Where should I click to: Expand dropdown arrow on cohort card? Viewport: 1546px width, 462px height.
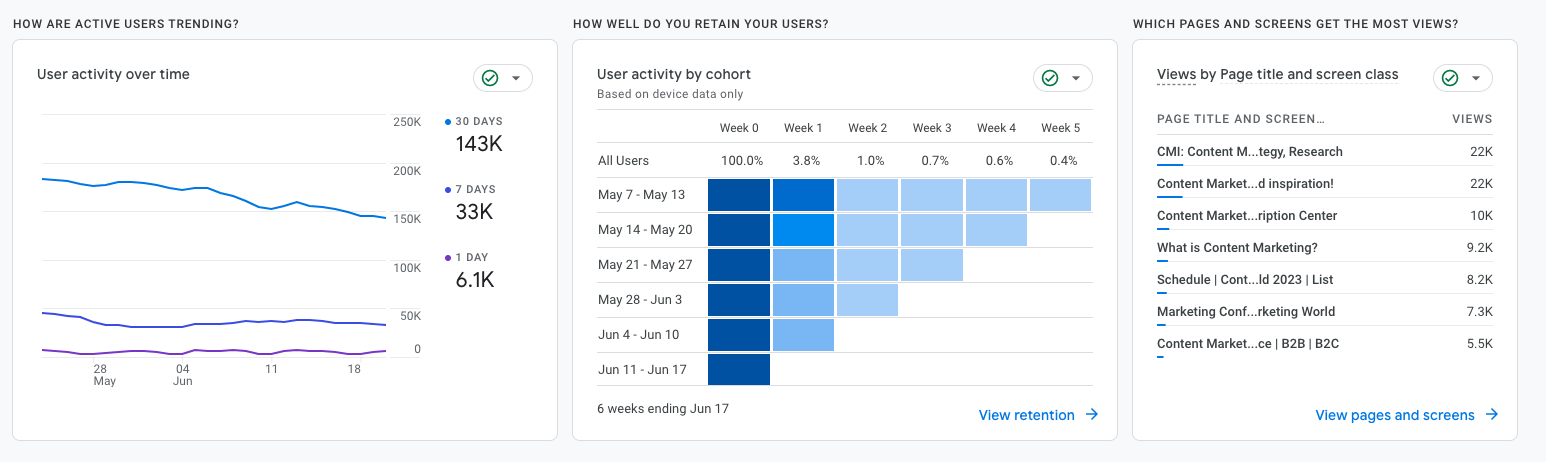1076,78
